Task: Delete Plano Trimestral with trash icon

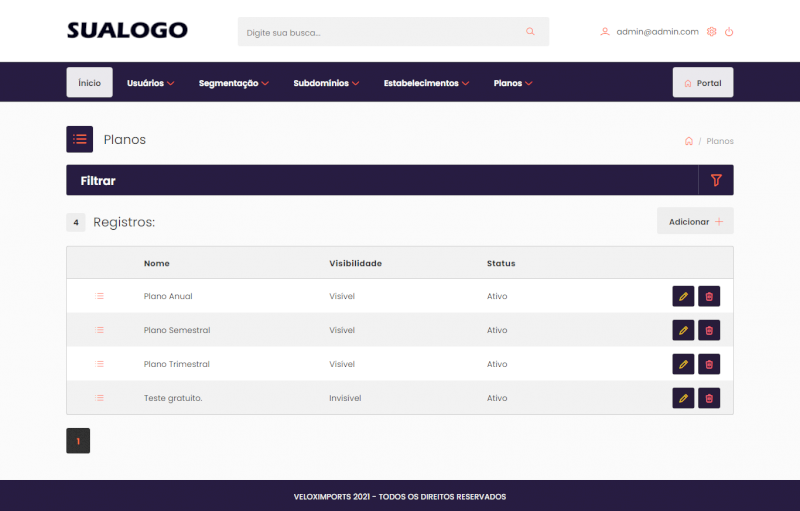Action: 709,364
